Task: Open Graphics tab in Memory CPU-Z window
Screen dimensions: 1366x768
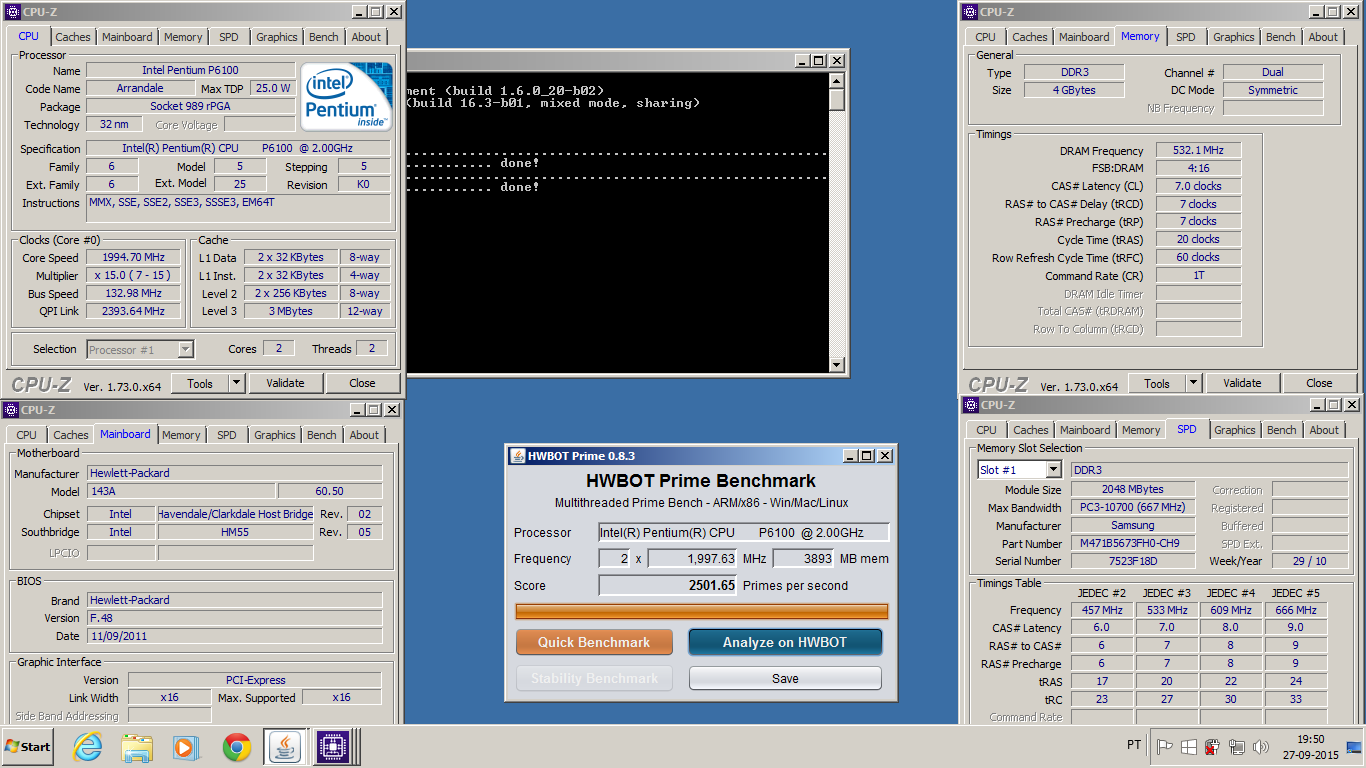Action: pos(1234,37)
